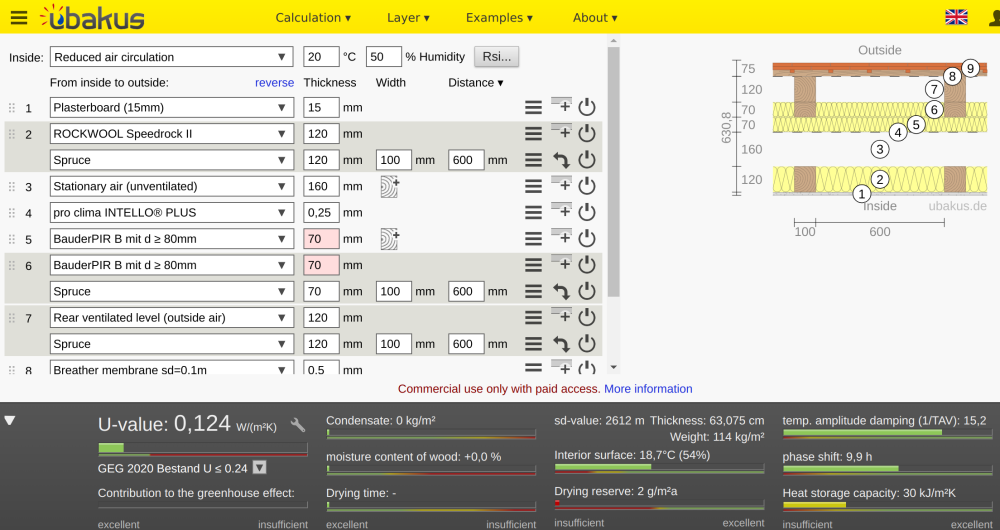Image resolution: width=1000 pixels, height=530 pixels.
Task: Open options menu for ROCKWOOL Speedrock II row
Action: point(534,133)
